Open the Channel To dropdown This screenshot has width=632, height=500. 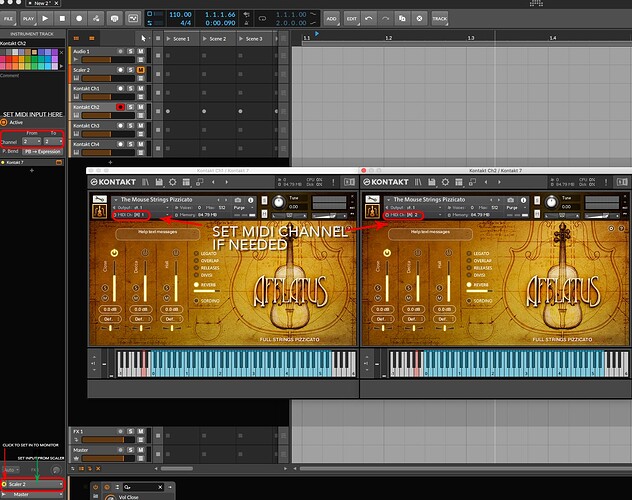pyautogui.click(x=53, y=141)
